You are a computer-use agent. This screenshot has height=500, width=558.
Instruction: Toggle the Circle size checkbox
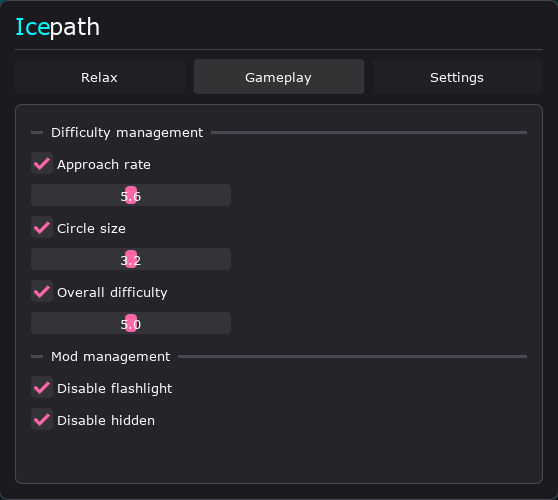42,227
